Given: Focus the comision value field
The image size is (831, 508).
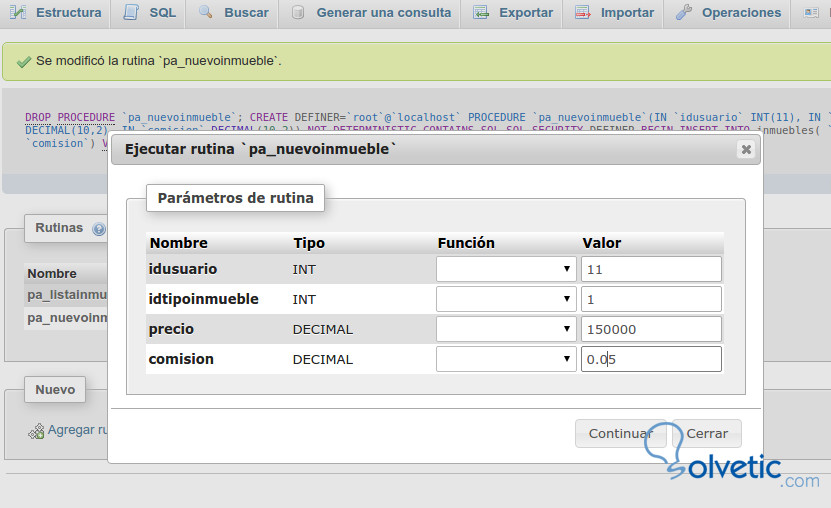Looking at the screenshot, I should coord(651,359).
